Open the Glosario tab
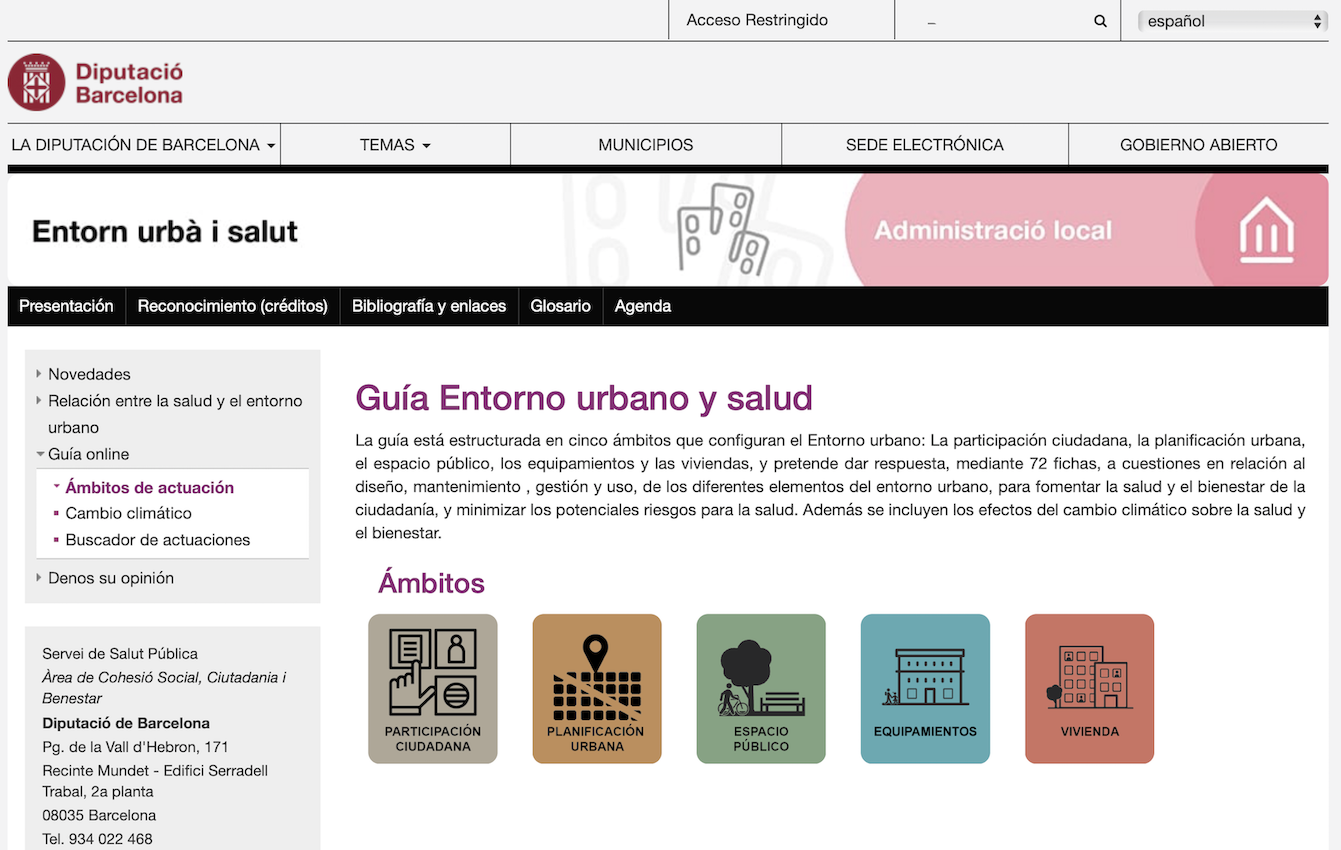The height and width of the screenshot is (850, 1341). coord(560,306)
